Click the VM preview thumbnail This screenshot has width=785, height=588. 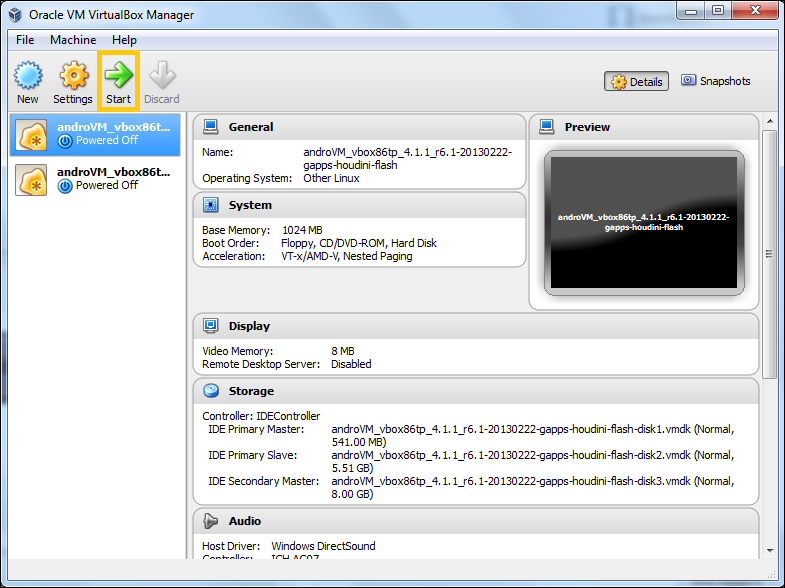pyautogui.click(x=644, y=223)
